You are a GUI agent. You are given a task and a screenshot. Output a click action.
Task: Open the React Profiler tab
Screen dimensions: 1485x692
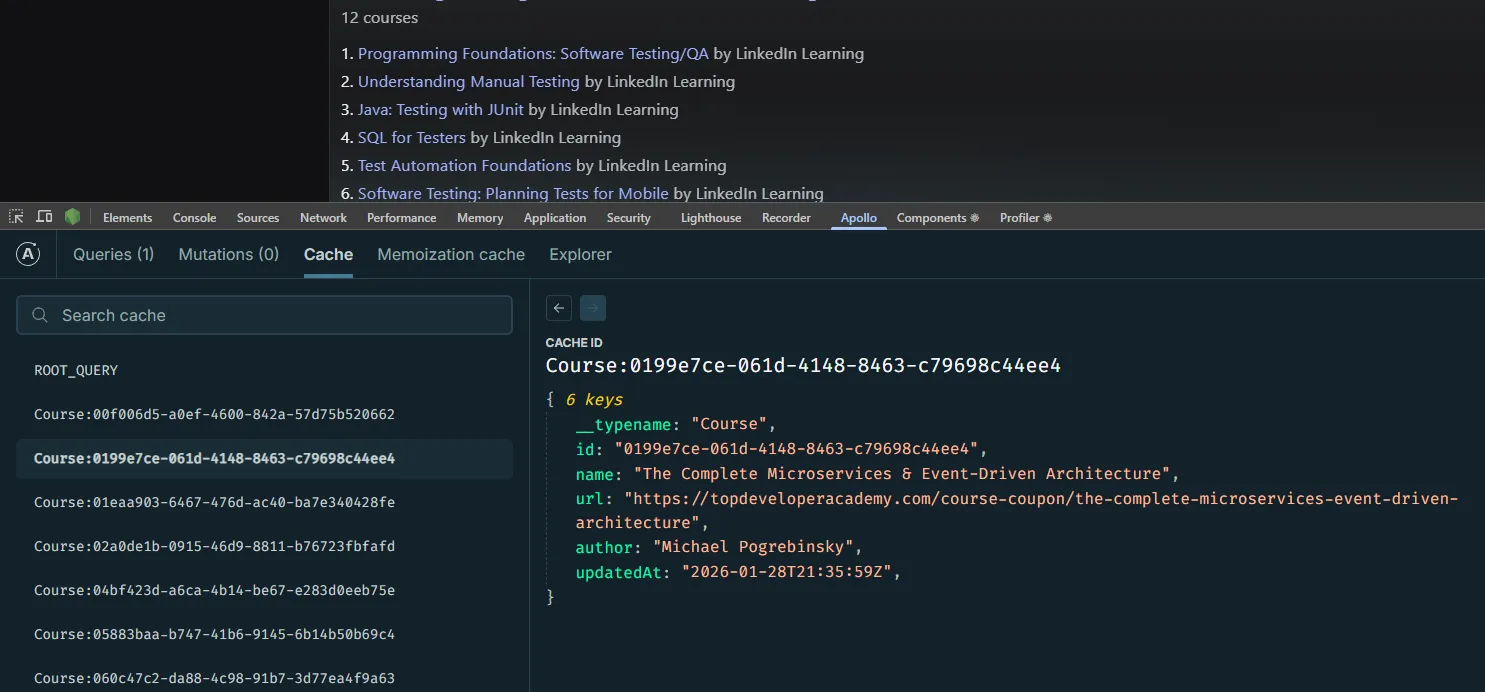pos(1026,218)
